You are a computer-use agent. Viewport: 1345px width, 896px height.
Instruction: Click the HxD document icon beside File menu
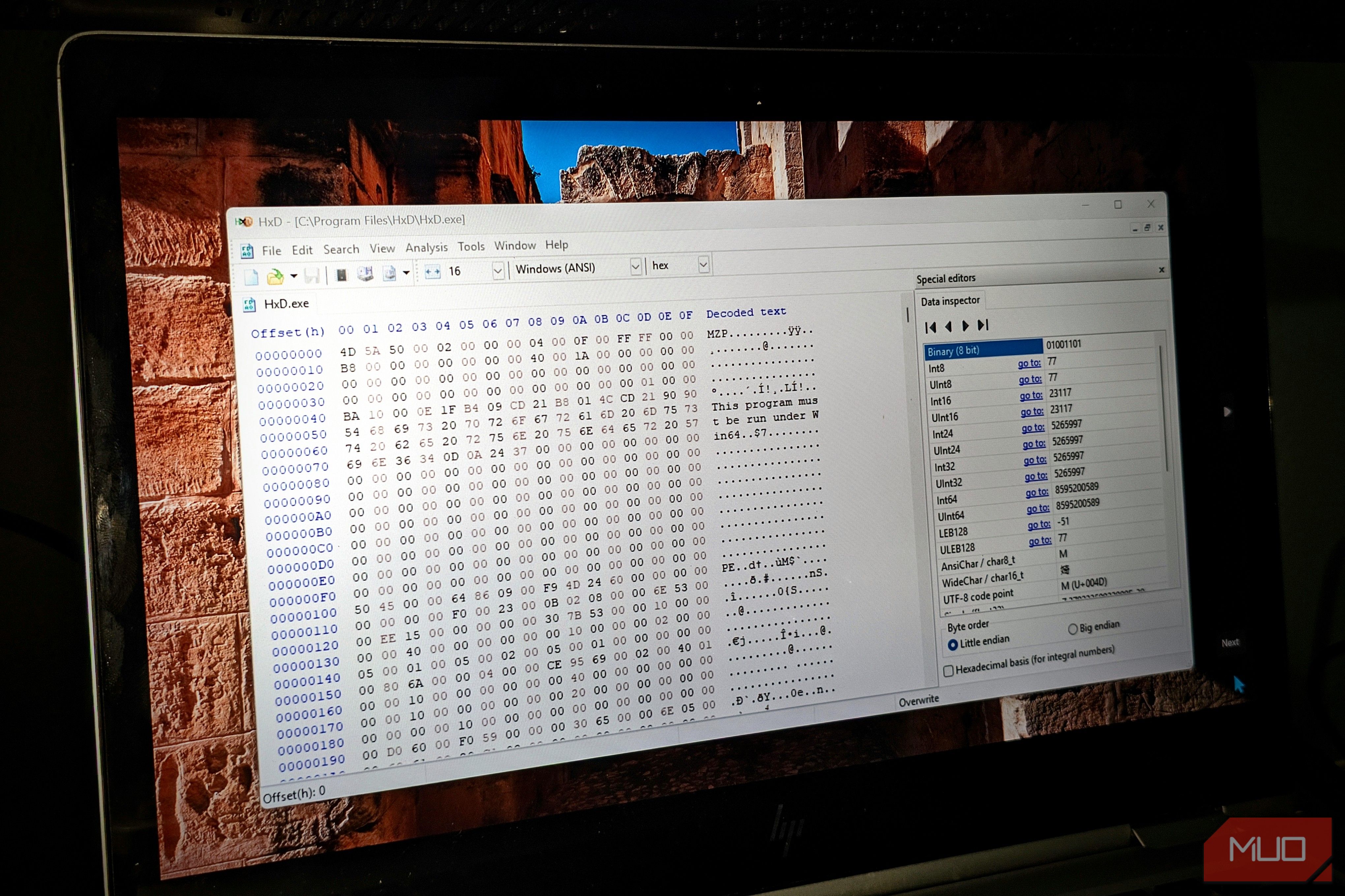(x=247, y=251)
